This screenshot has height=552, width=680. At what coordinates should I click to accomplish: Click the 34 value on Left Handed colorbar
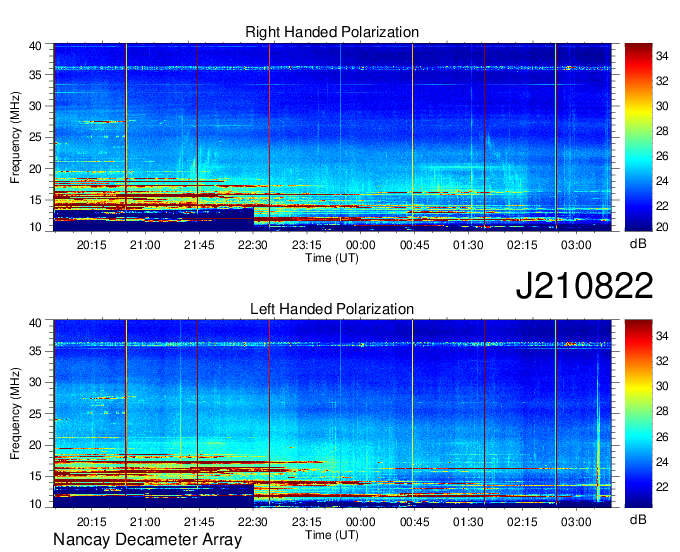click(x=662, y=335)
